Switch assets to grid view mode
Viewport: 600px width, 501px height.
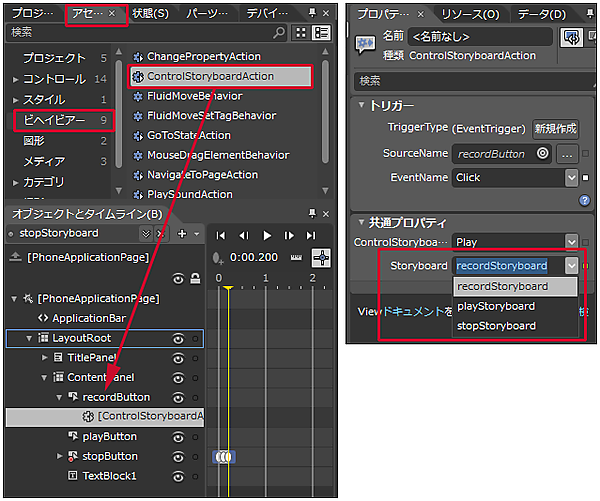tap(302, 32)
